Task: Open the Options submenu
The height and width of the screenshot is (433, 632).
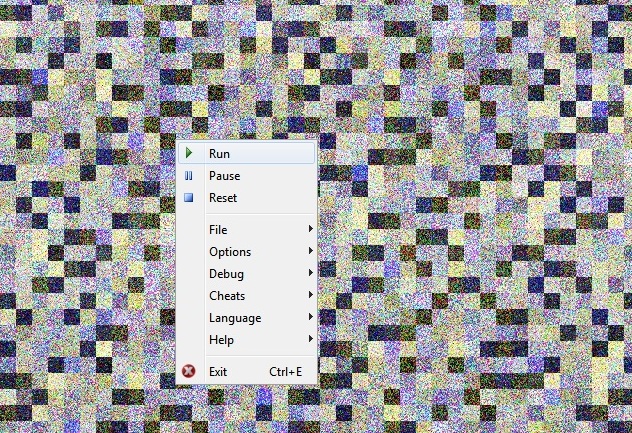Action: pyautogui.click(x=246, y=252)
